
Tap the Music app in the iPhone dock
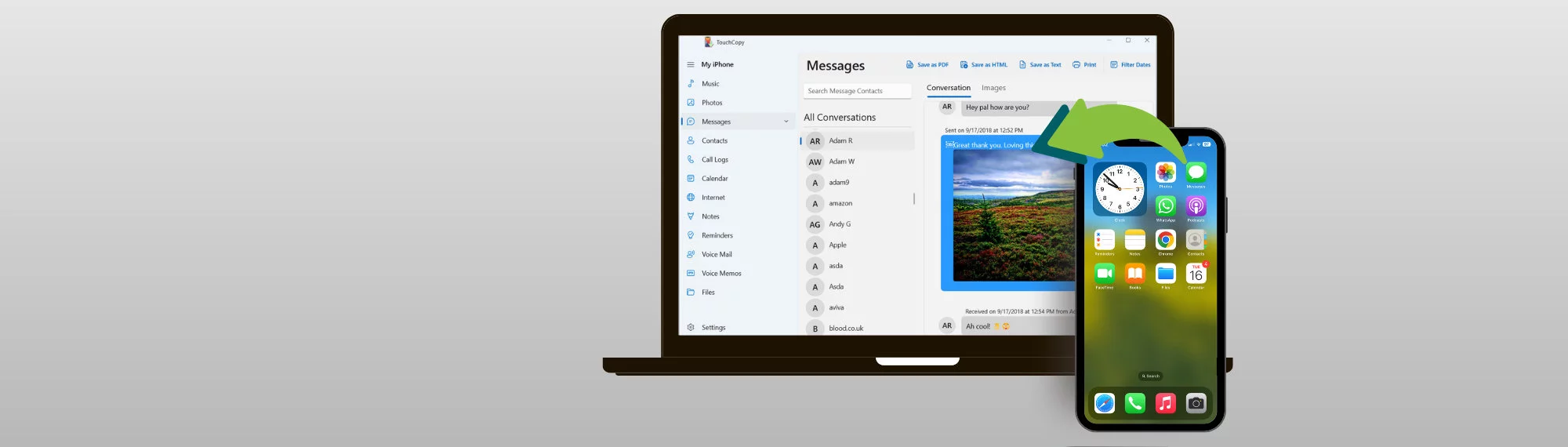tap(1166, 403)
